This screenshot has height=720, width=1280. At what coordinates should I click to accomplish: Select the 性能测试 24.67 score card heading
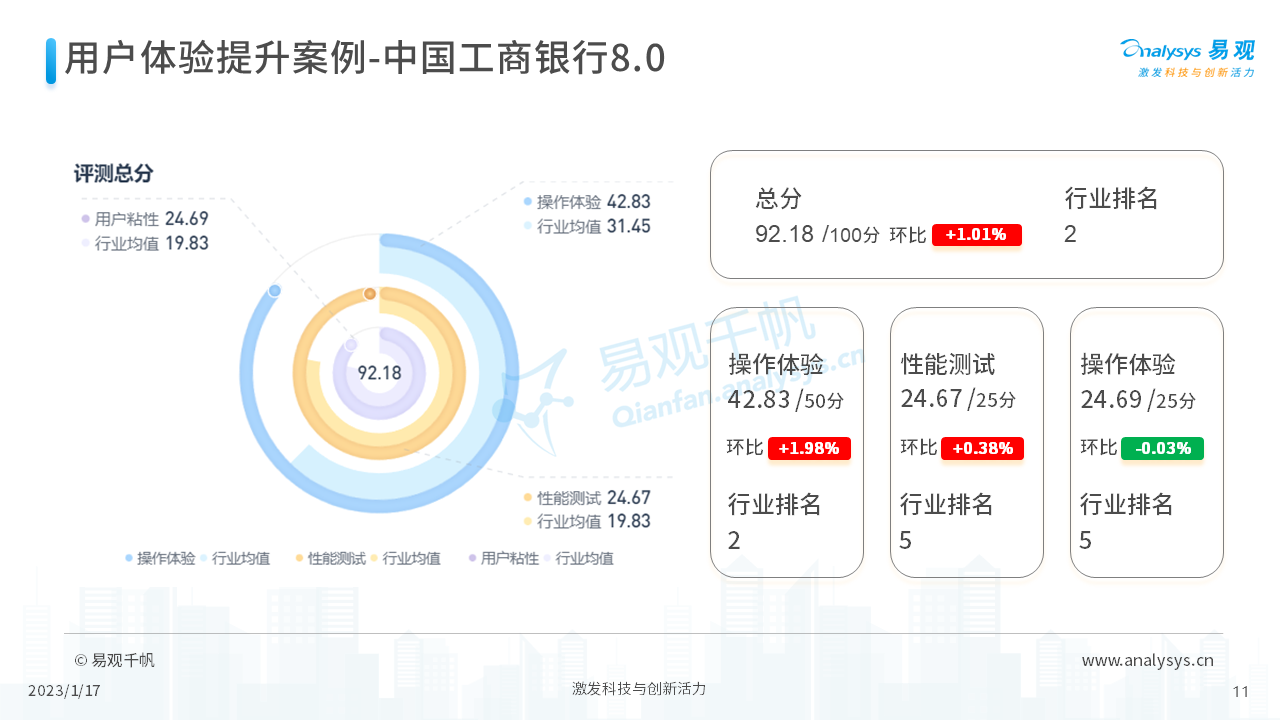(947, 364)
